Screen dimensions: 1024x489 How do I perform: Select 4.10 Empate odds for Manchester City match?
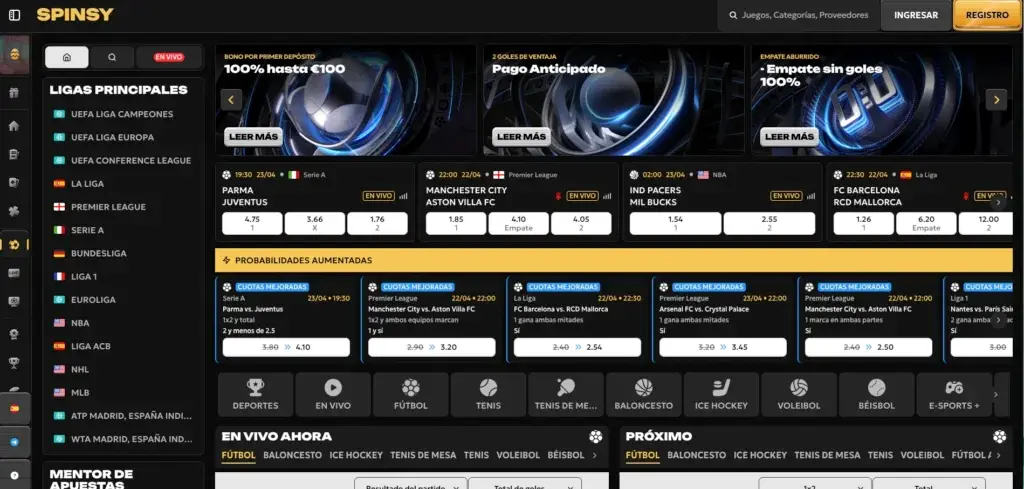519,223
